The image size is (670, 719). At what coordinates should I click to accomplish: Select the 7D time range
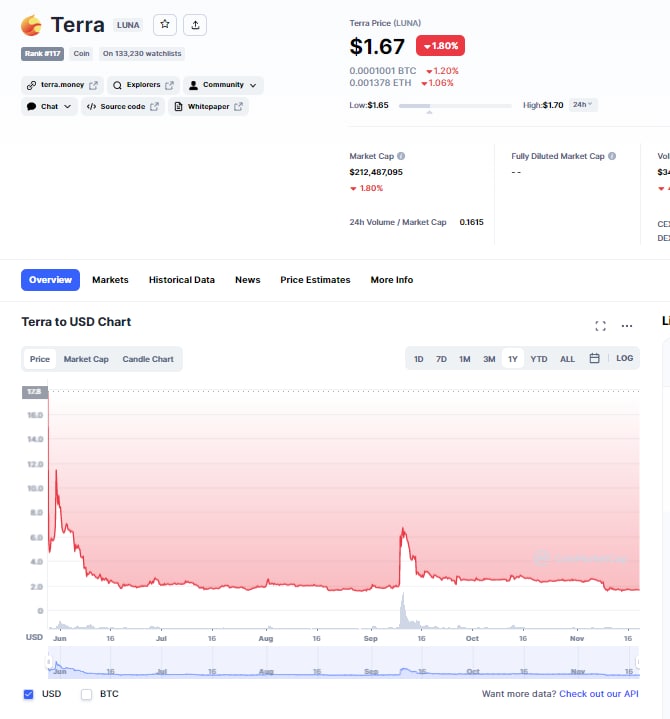(441, 359)
